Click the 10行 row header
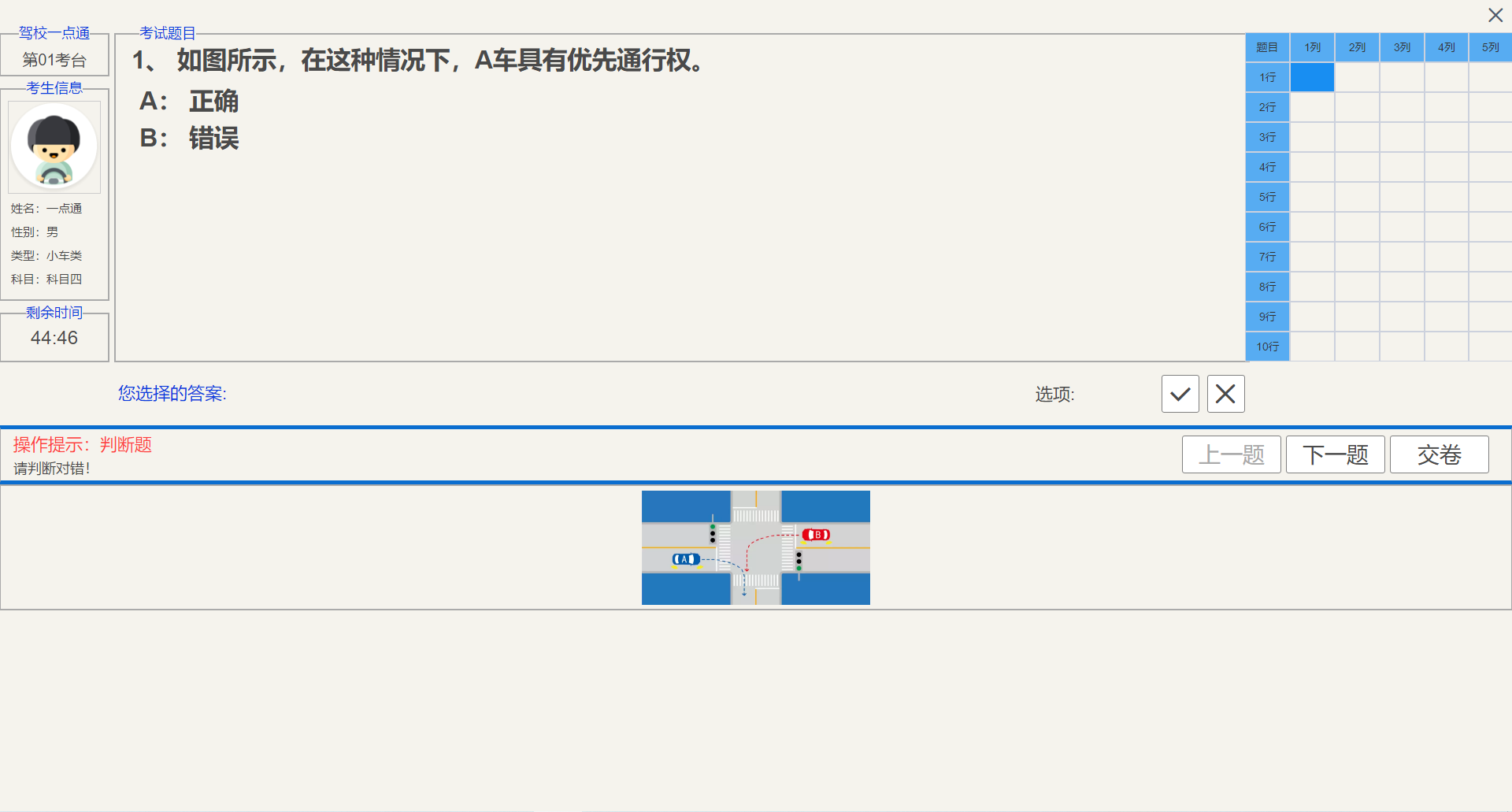 point(1267,347)
